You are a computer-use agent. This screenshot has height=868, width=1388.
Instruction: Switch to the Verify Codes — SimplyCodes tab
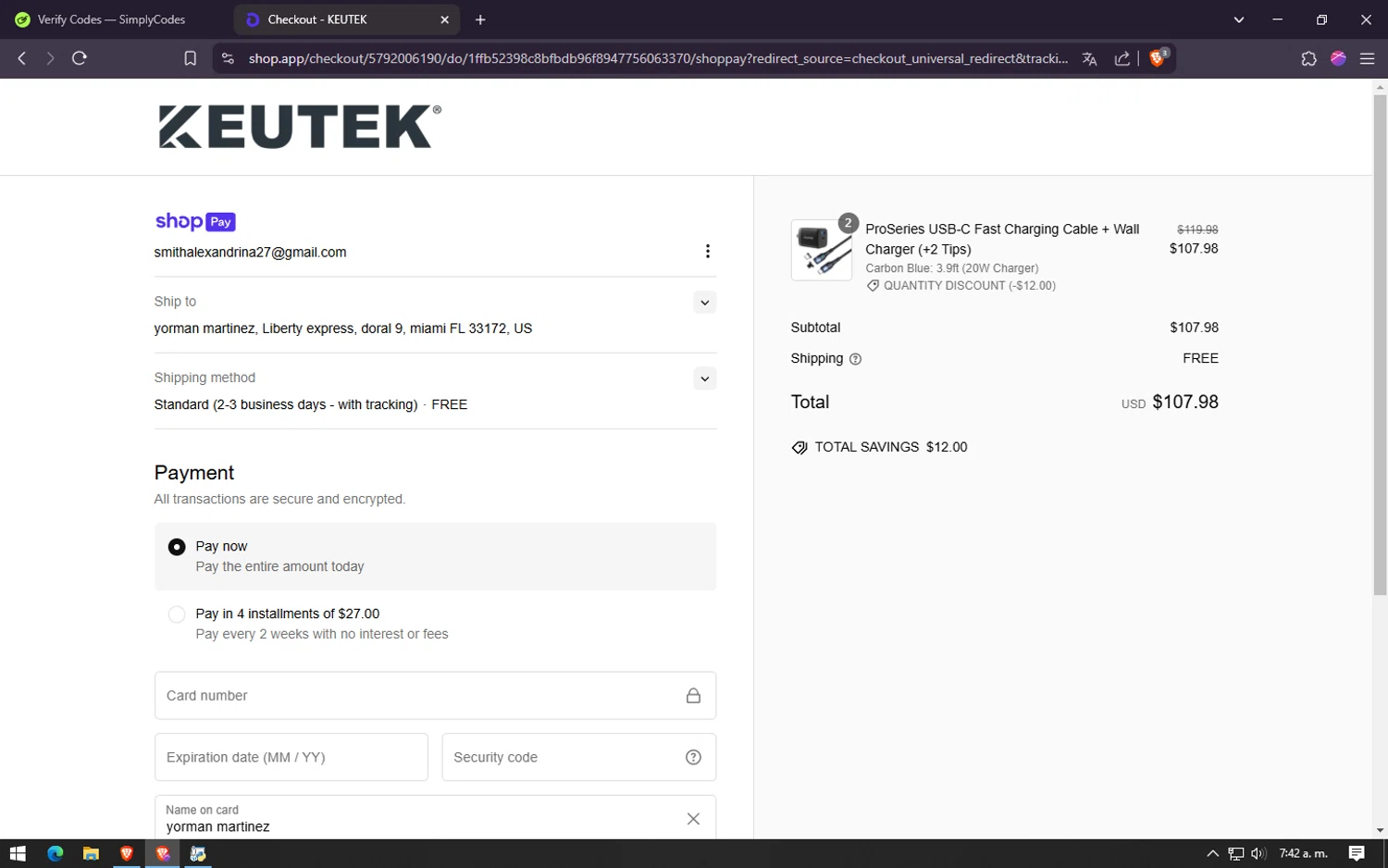pos(112,19)
